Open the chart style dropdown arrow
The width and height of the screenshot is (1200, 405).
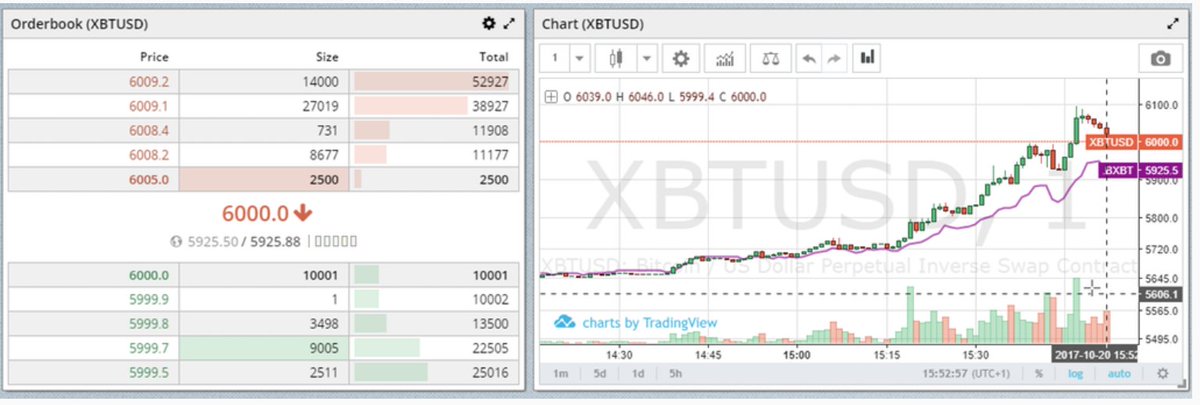click(x=646, y=58)
